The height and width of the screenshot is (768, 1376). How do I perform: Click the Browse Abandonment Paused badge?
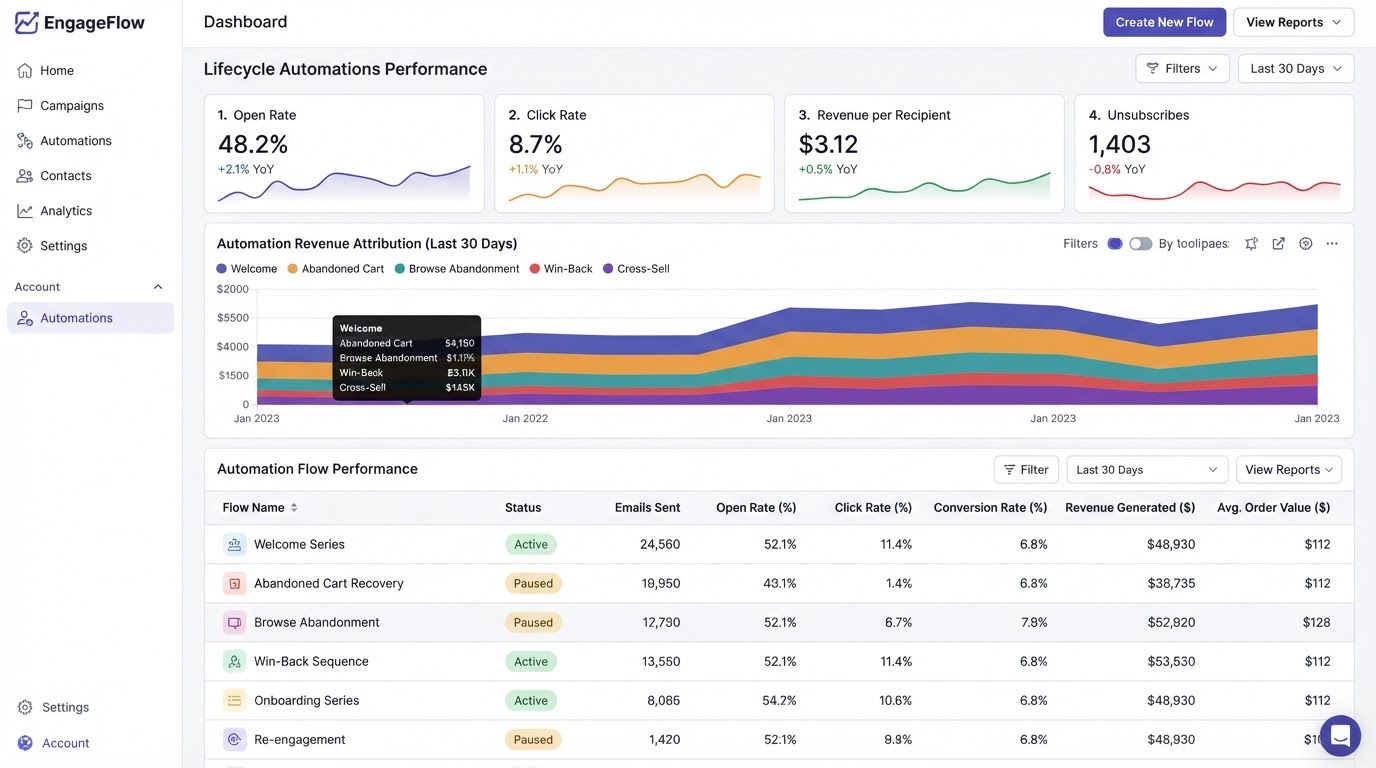533,623
